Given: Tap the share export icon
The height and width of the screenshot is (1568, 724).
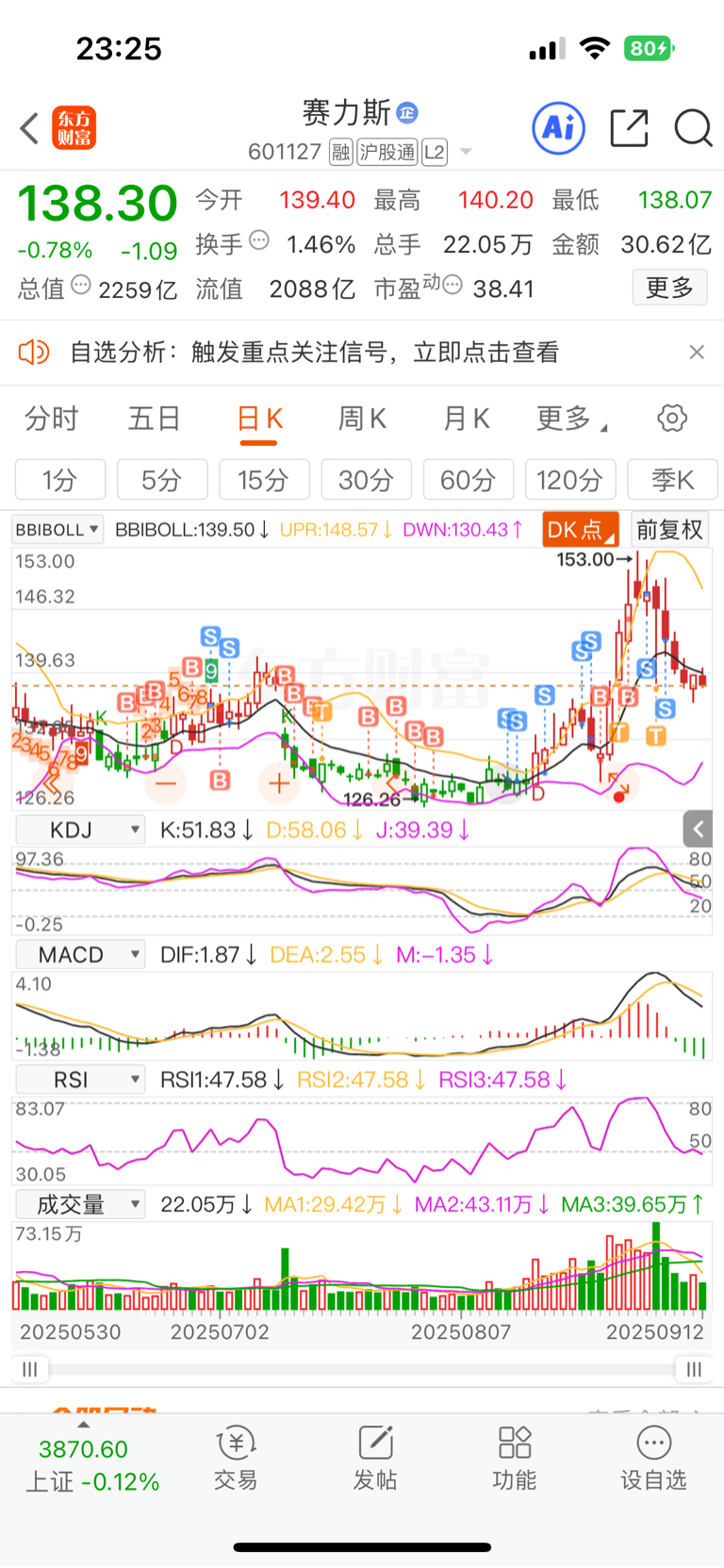Looking at the screenshot, I should coord(629,127).
